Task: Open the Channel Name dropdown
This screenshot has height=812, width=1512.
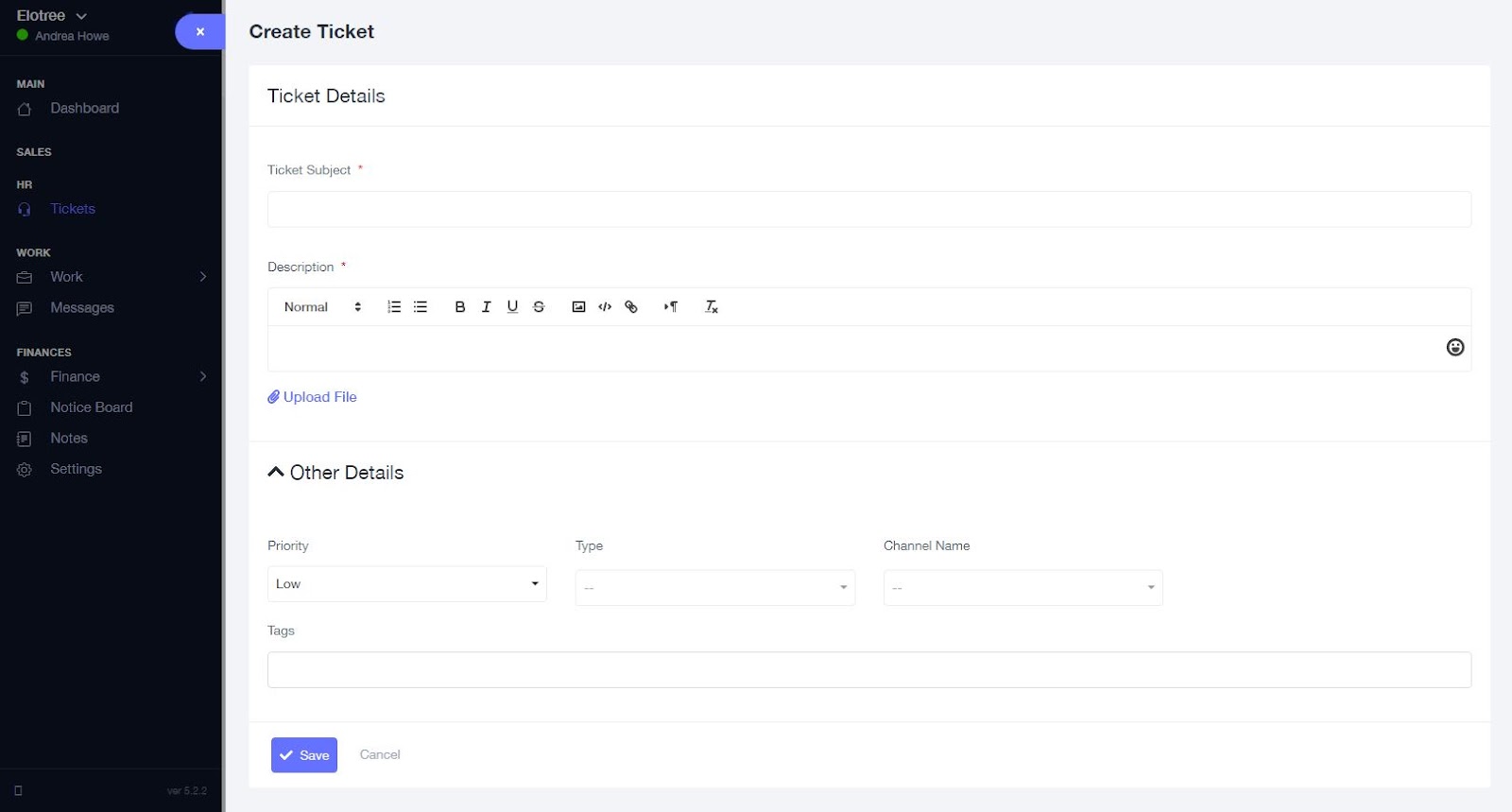Action: [x=1023, y=588]
